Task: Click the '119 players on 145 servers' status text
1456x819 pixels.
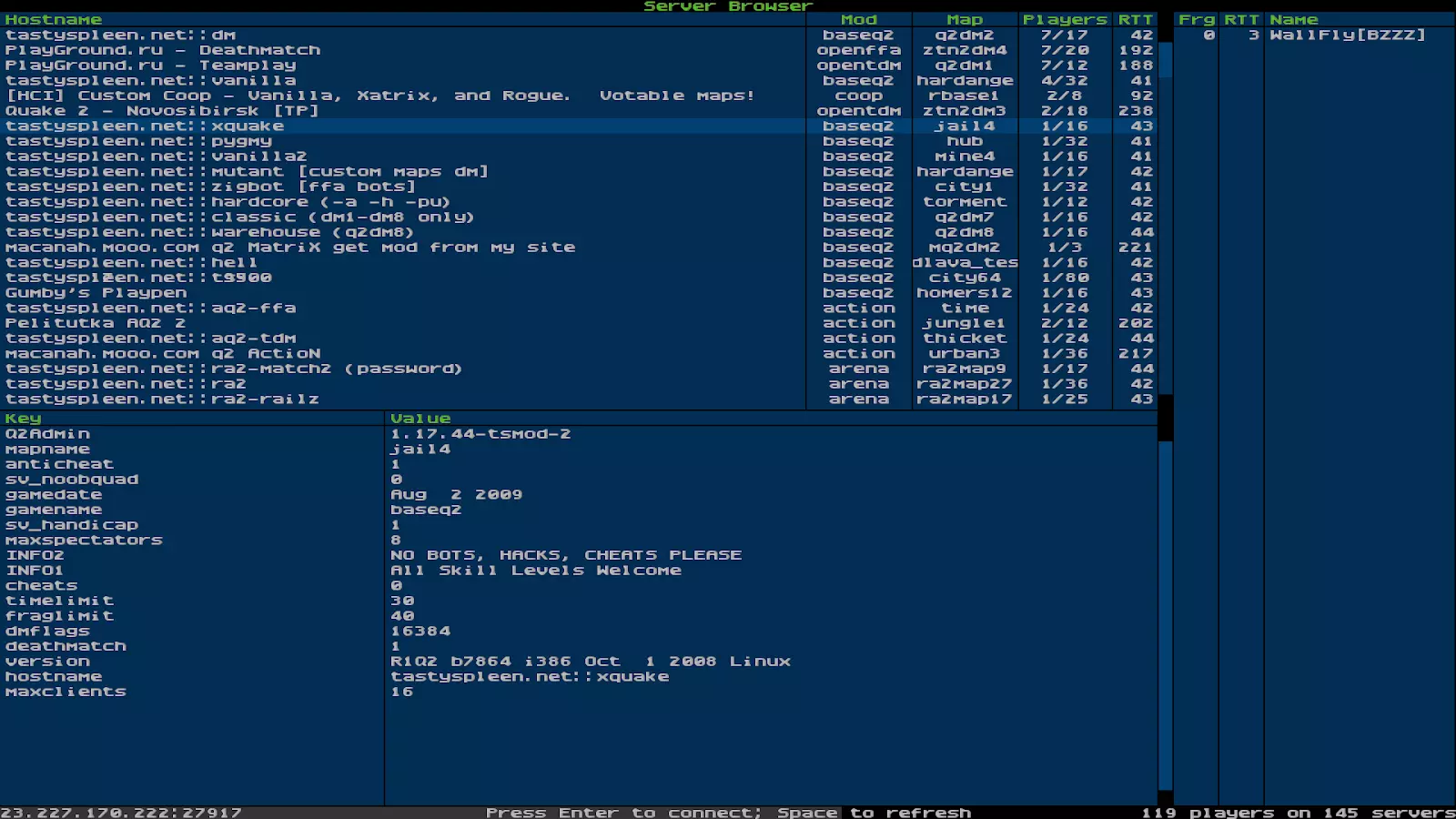Action: (x=1299, y=813)
